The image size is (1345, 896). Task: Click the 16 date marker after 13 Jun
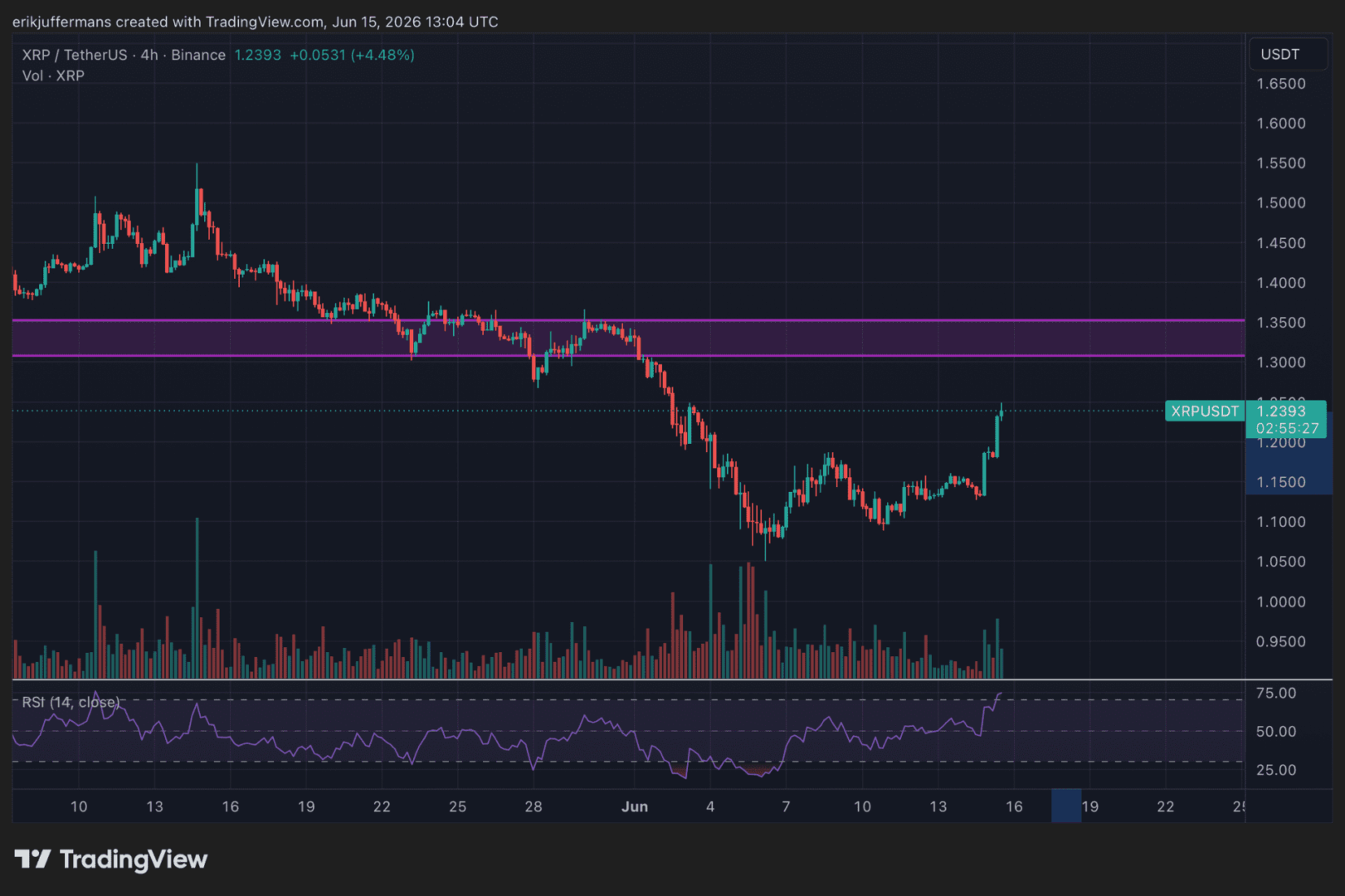coord(1014,807)
